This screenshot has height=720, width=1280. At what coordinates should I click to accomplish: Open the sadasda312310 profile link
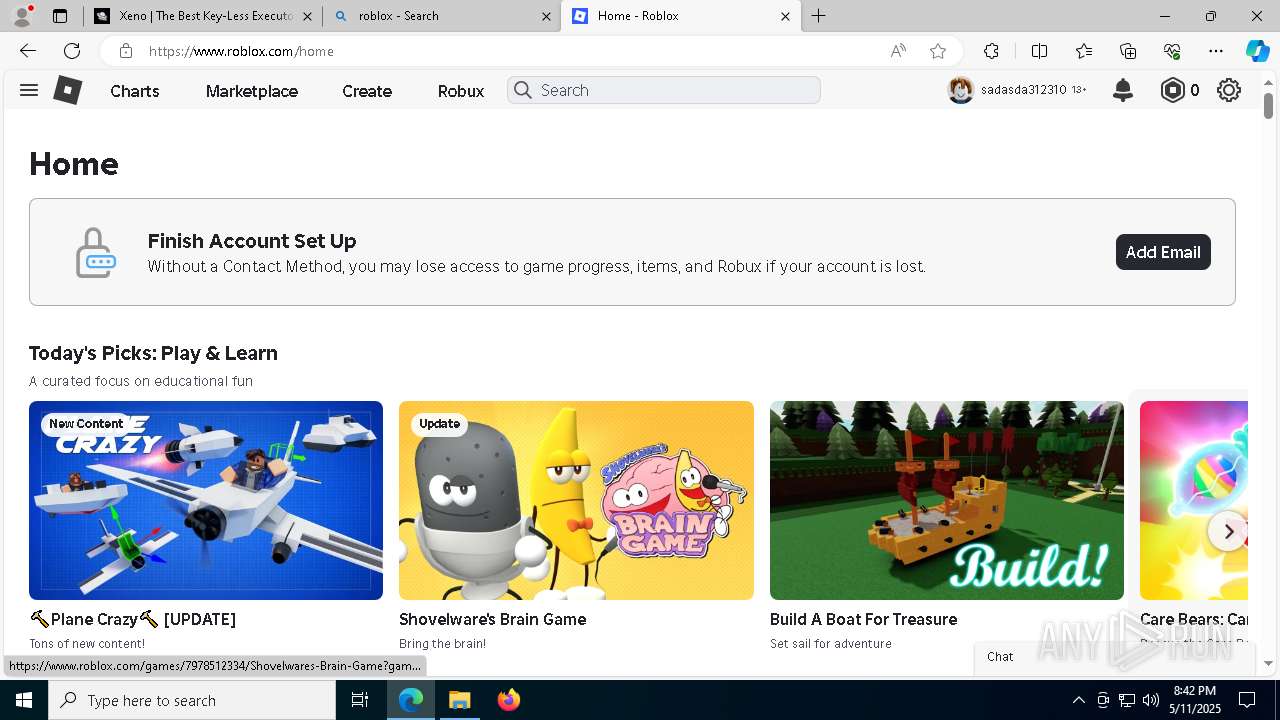1023,90
